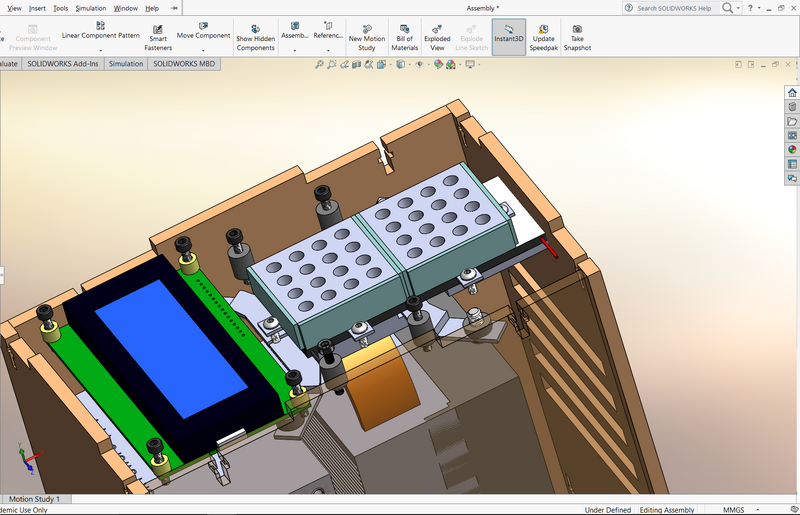This screenshot has width=800, height=515.
Task: Click Zoom to Fit magnifier icon
Action: [x=319, y=65]
